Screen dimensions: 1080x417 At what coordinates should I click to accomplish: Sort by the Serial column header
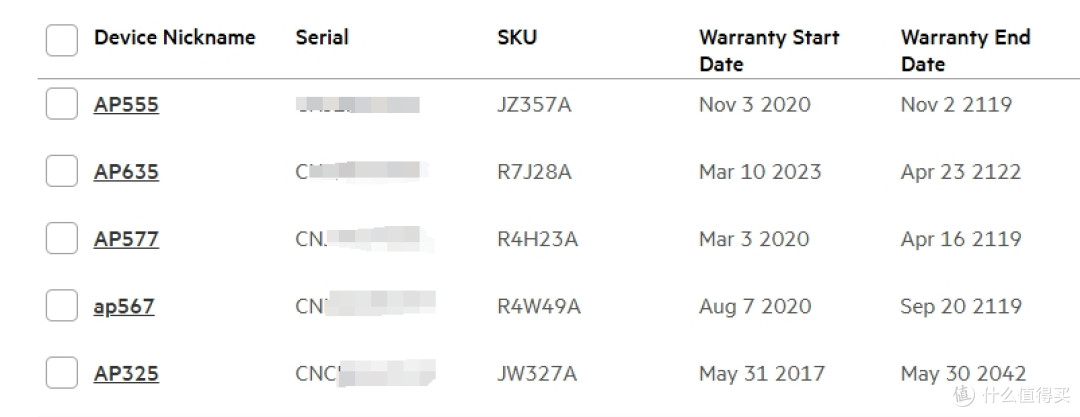(x=322, y=37)
